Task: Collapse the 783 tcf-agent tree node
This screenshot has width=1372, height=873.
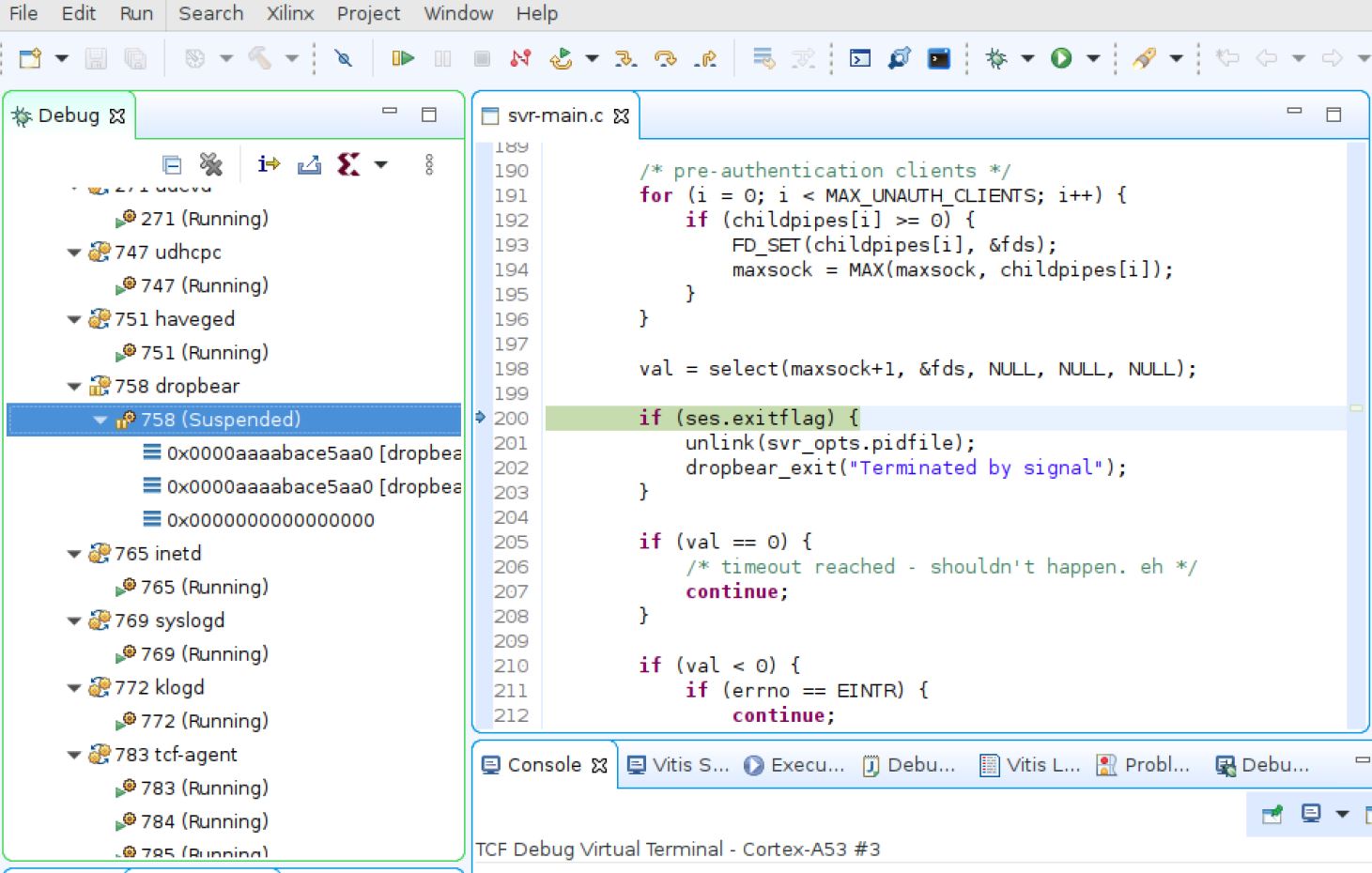Action: (x=74, y=755)
